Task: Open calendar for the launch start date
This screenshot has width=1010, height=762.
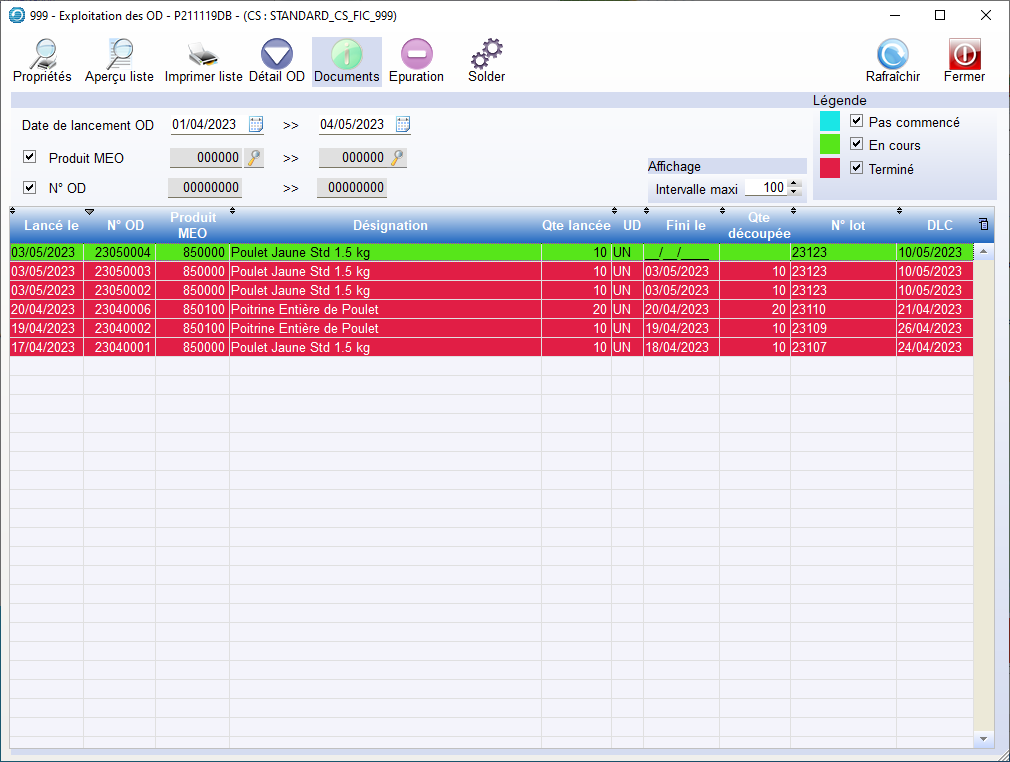Action: click(256, 125)
